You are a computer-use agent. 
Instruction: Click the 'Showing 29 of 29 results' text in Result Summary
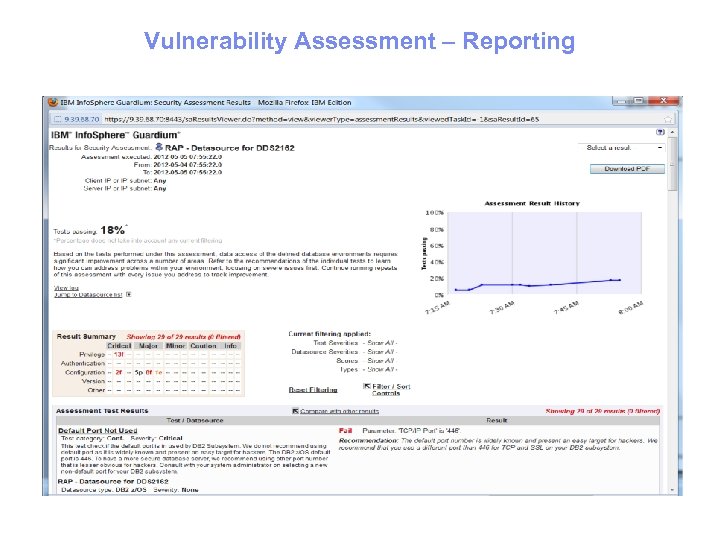[x=183, y=337]
